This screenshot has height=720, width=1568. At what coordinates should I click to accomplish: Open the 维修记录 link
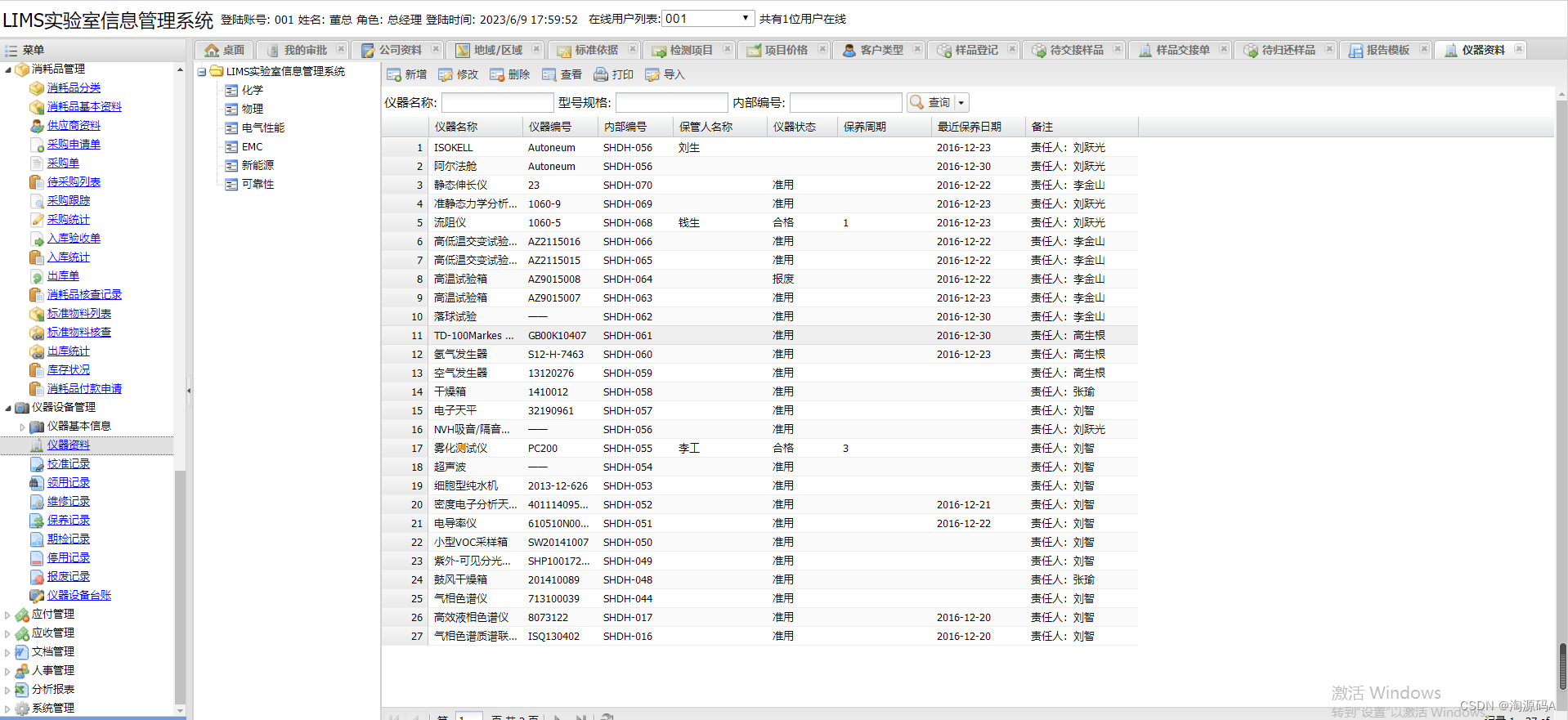coord(69,501)
